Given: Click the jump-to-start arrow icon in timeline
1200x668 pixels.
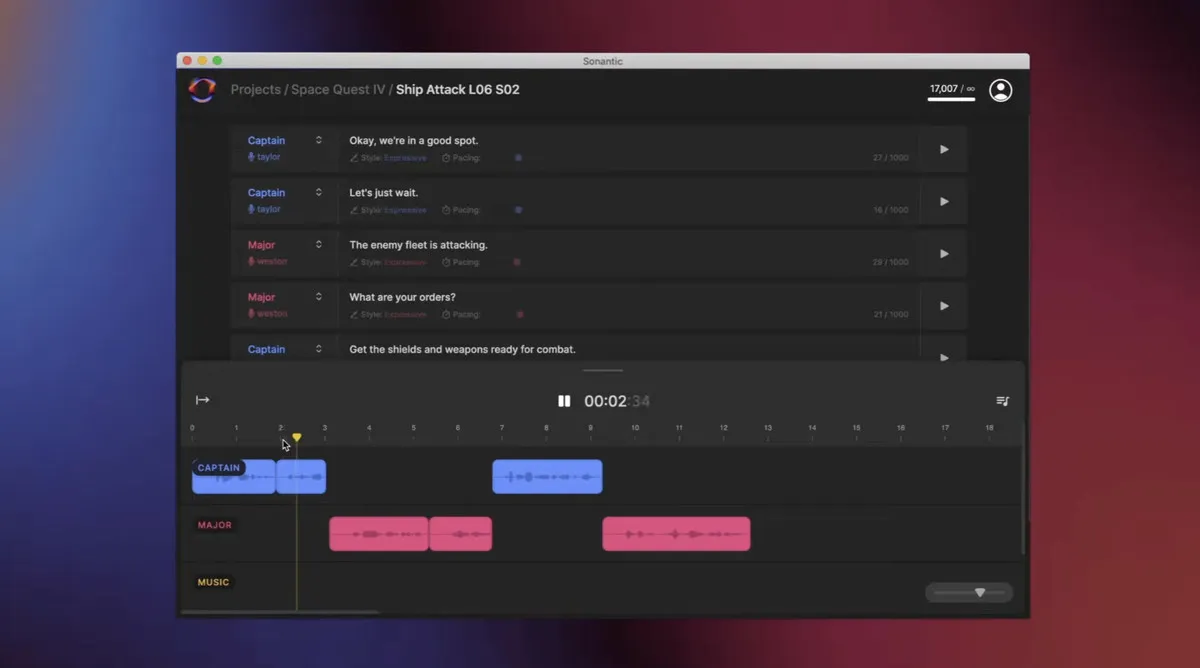Looking at the screenshot, I should click(x=203, y=400).
